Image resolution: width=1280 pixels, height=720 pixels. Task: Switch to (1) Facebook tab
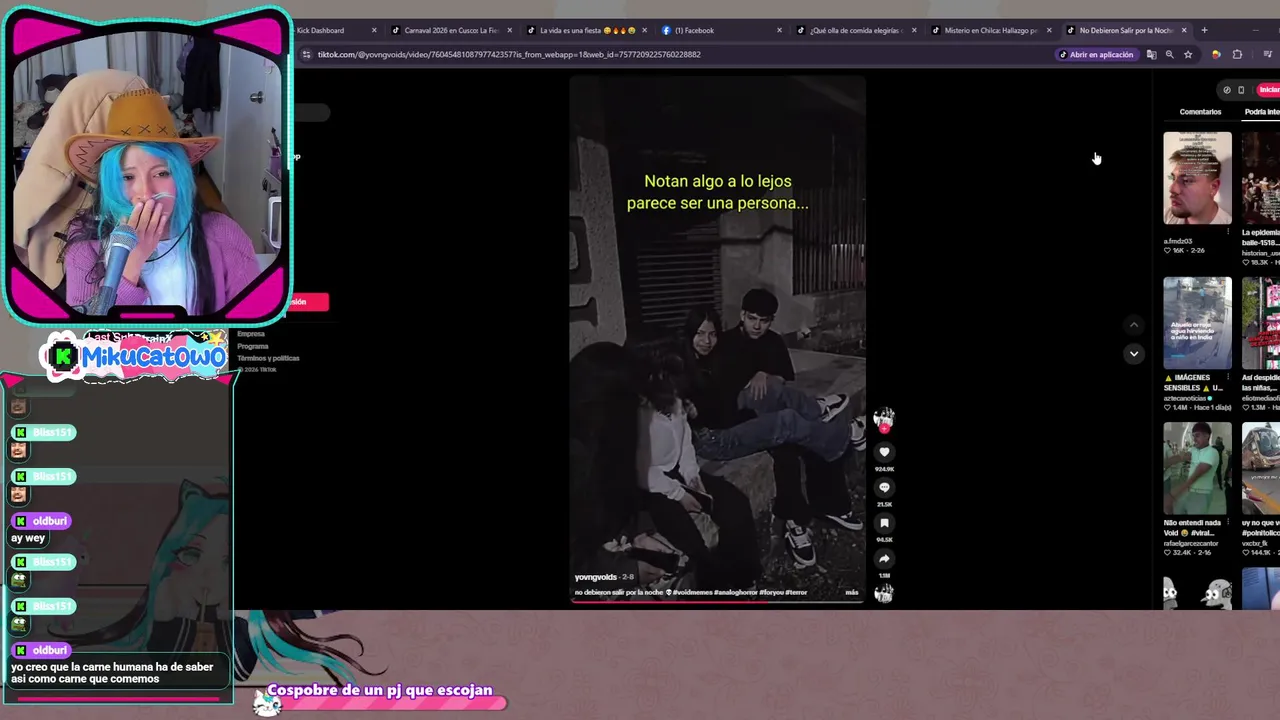click(722, 30)
